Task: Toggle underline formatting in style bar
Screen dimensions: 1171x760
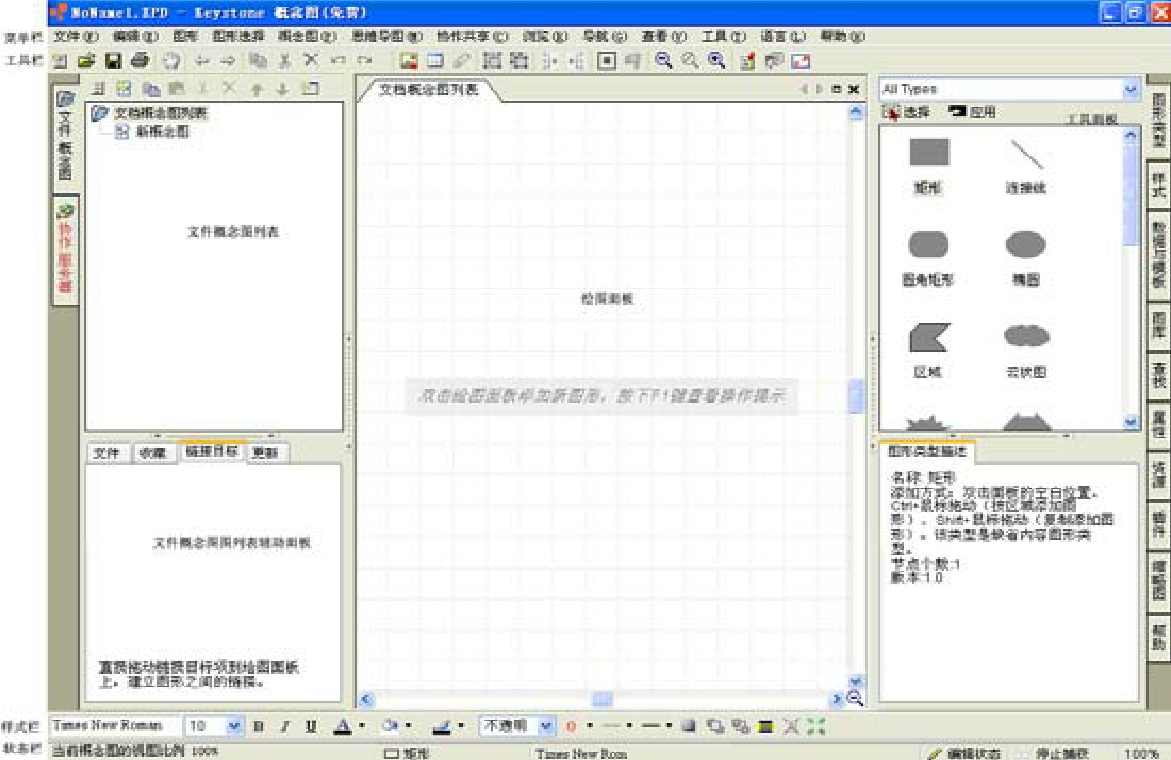Action: click(311, 726)
